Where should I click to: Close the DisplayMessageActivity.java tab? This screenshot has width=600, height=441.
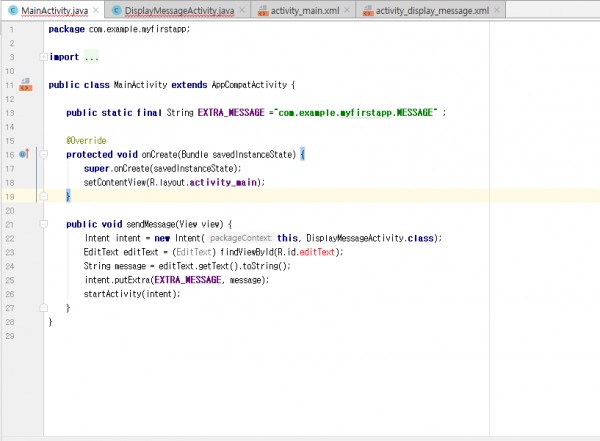pos(242,10)
